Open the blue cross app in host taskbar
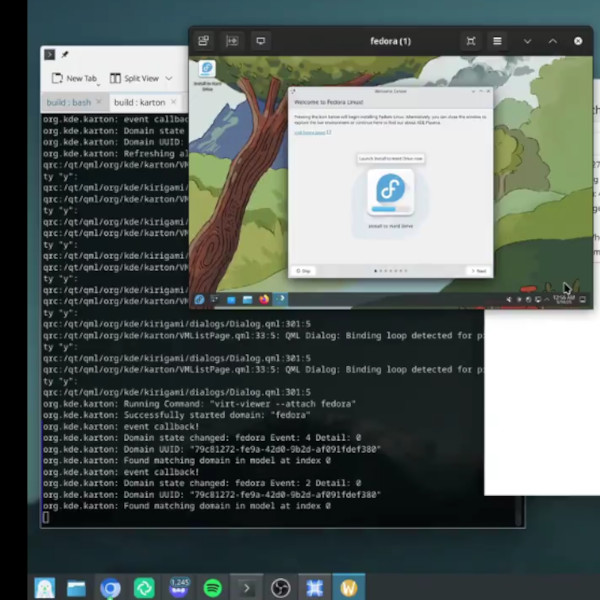 (x=314, y=587)
